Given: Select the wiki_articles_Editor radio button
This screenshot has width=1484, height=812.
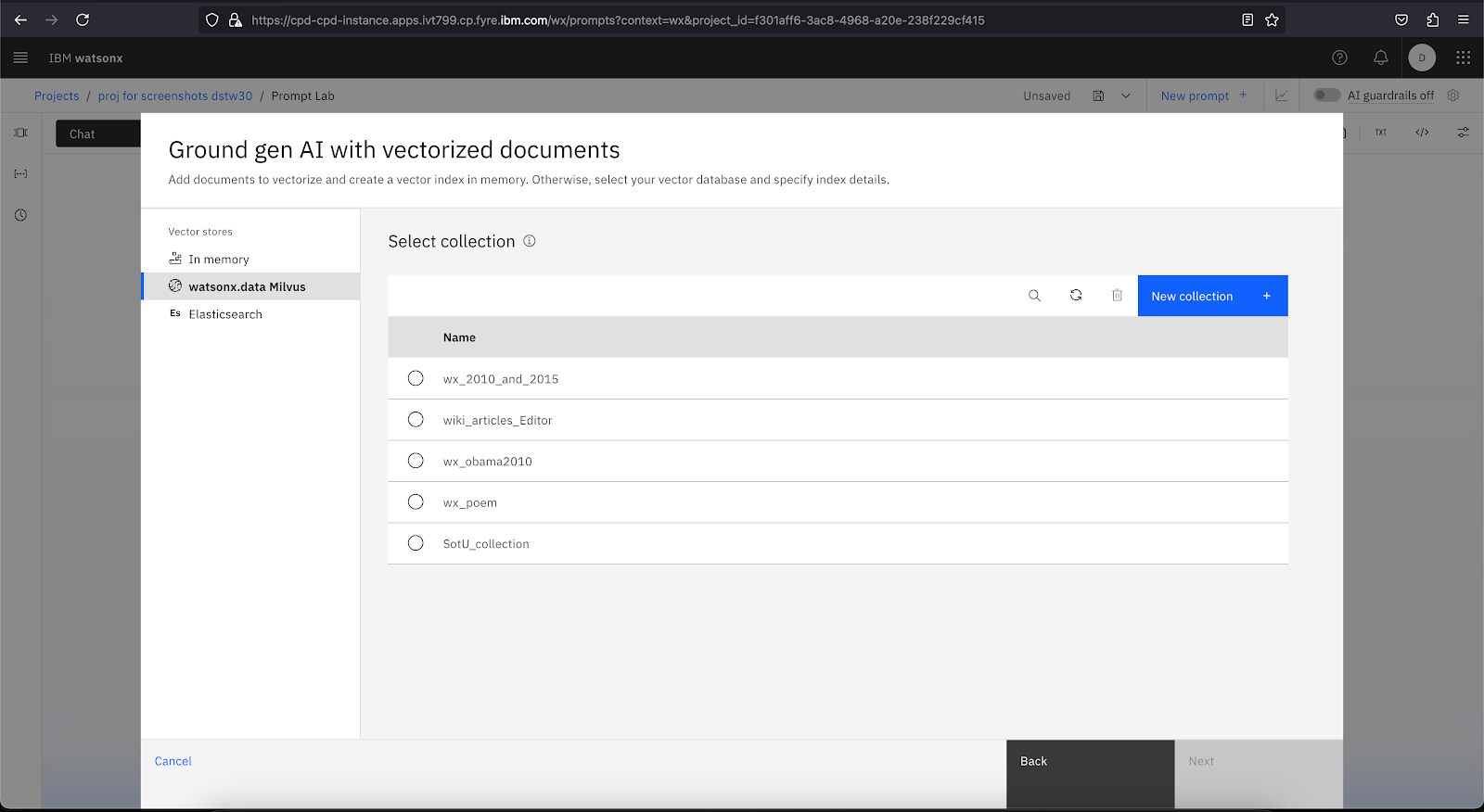Looking at the screenshot, I should pyautogui.click(x=416, y=420).
